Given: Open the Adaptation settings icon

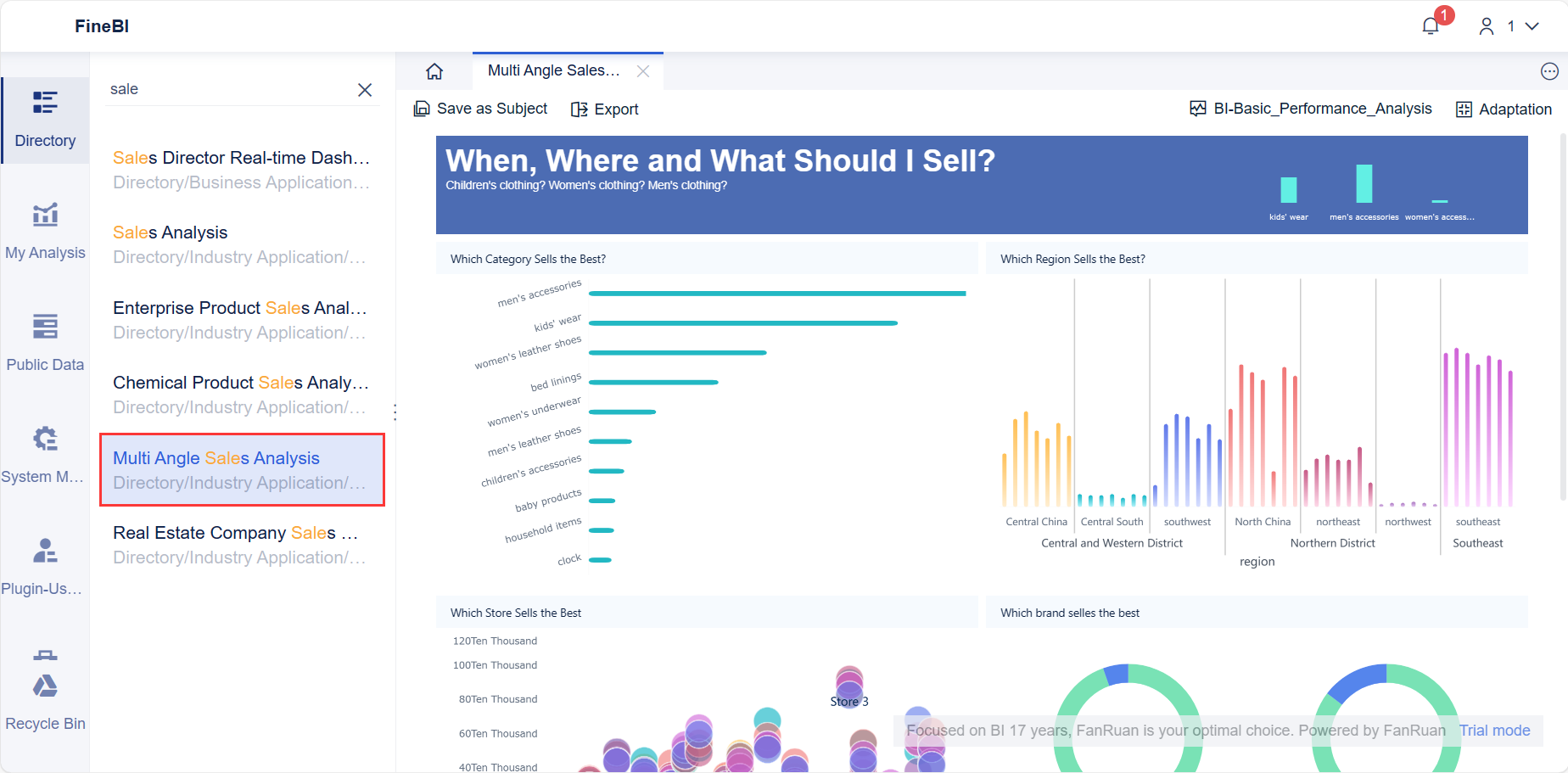Looking at the screenshot, I should click(1464, 109).
